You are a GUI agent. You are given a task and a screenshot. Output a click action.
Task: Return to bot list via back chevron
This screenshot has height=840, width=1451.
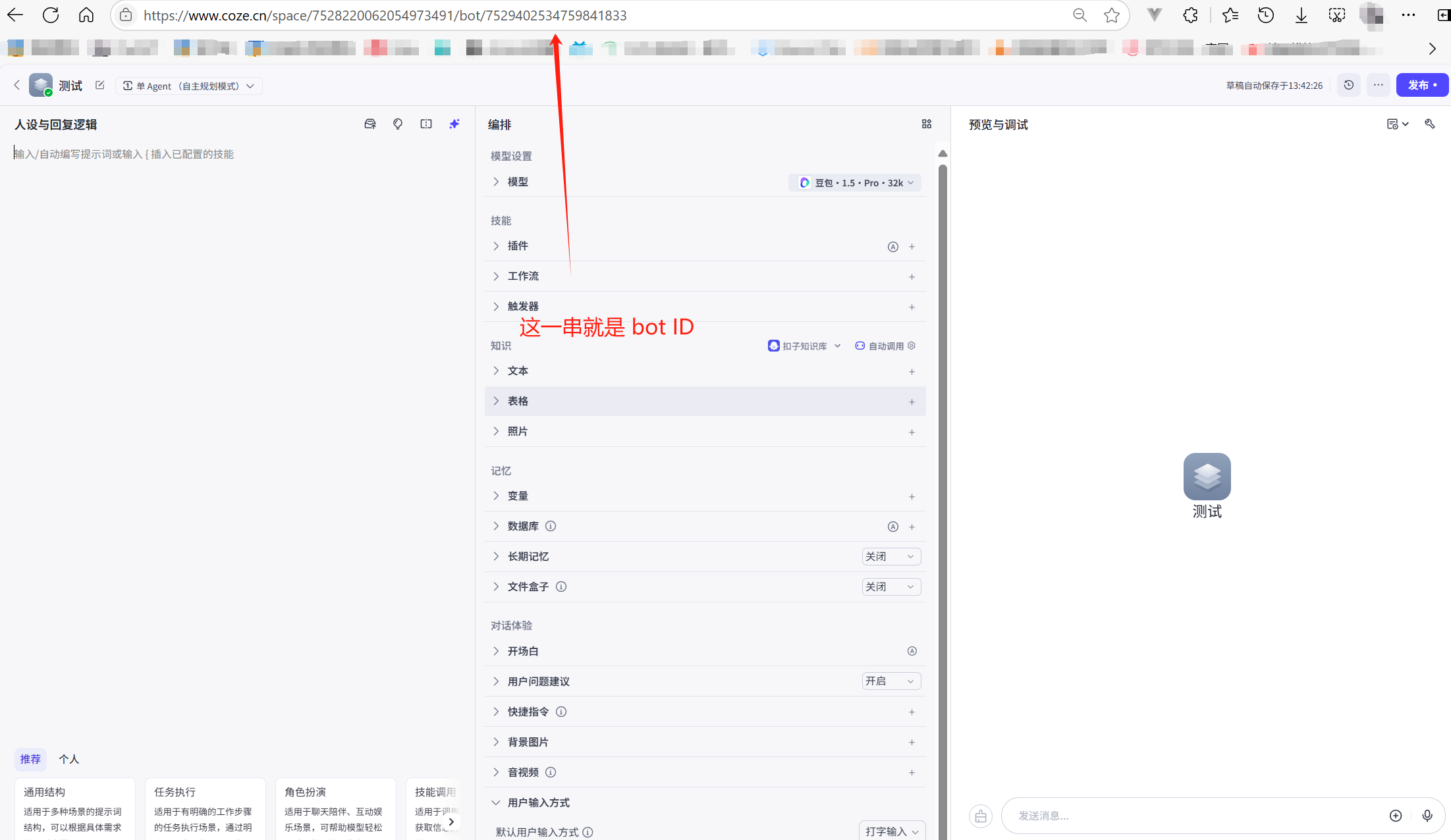coord(17,85)
